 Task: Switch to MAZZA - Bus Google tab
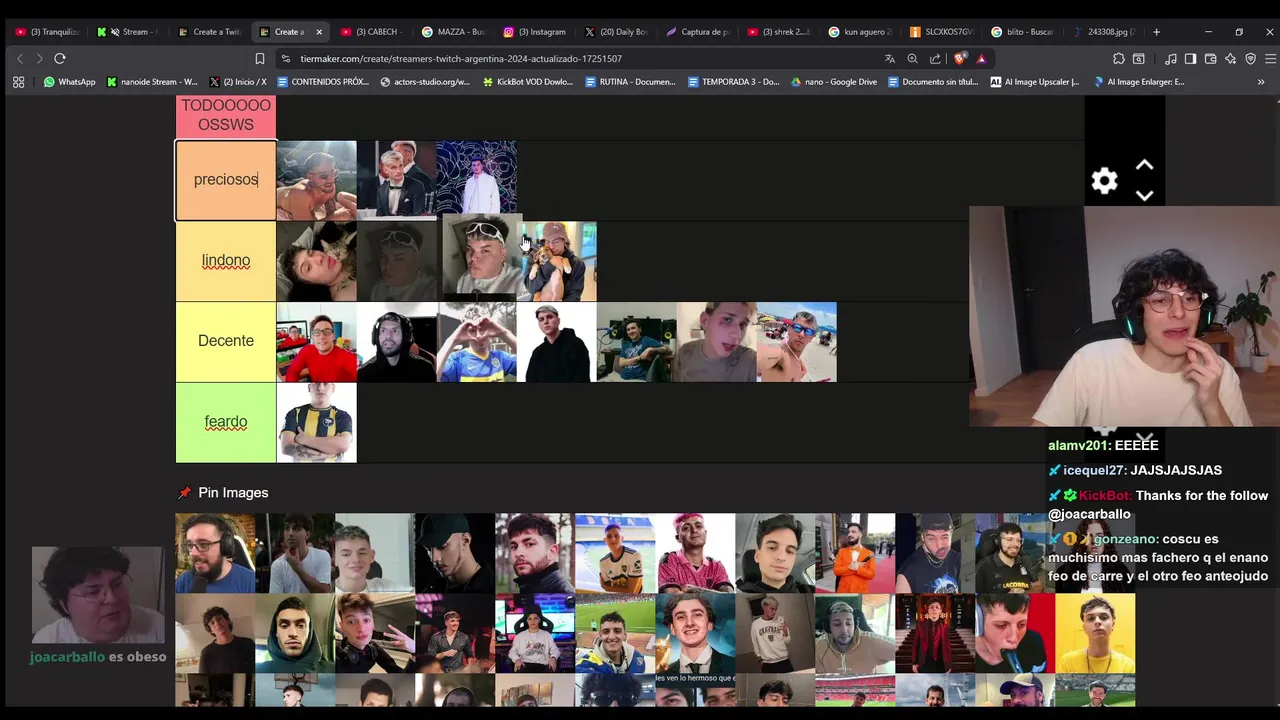click(x=453, y=32)
